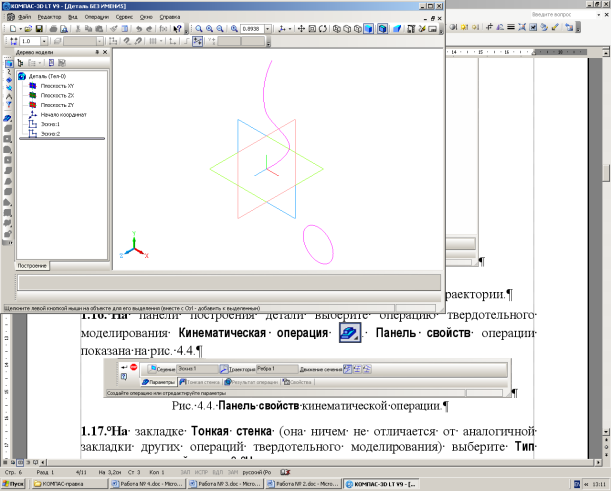Open the spatial curves panel icon

9,72
